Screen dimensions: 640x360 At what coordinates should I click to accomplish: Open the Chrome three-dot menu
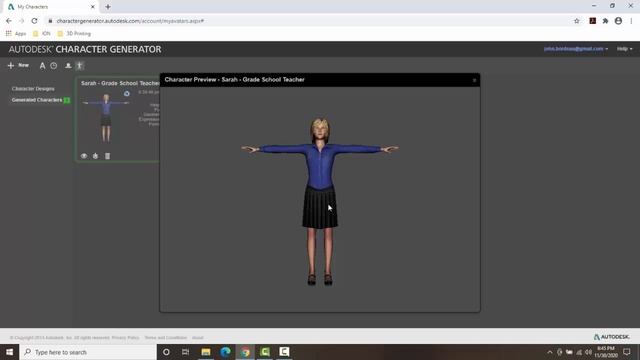coord(631,21)
